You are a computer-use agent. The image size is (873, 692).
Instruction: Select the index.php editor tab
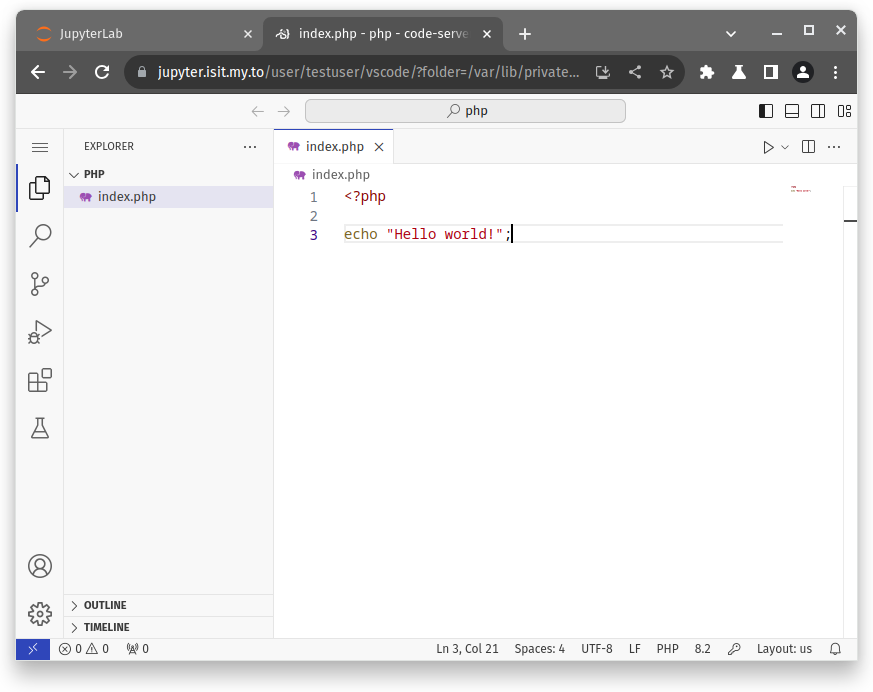[x=334, y=147]
